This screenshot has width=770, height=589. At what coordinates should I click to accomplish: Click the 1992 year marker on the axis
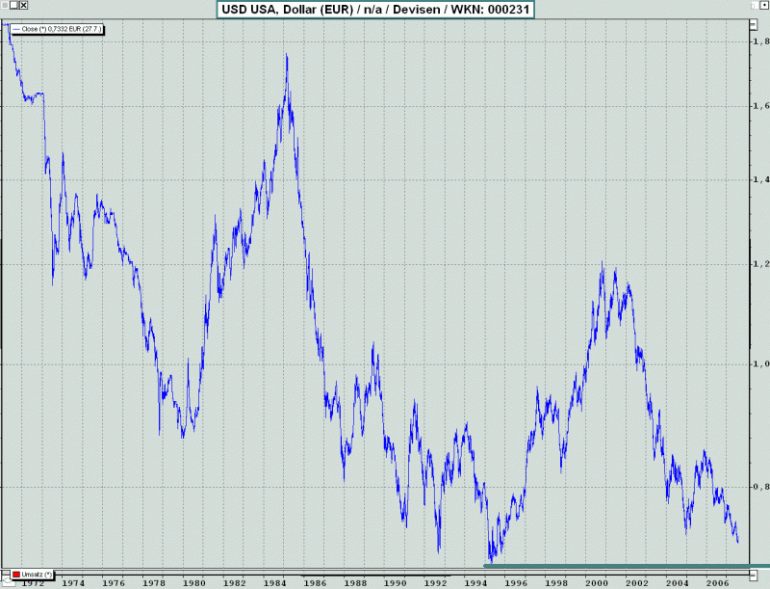436,583
